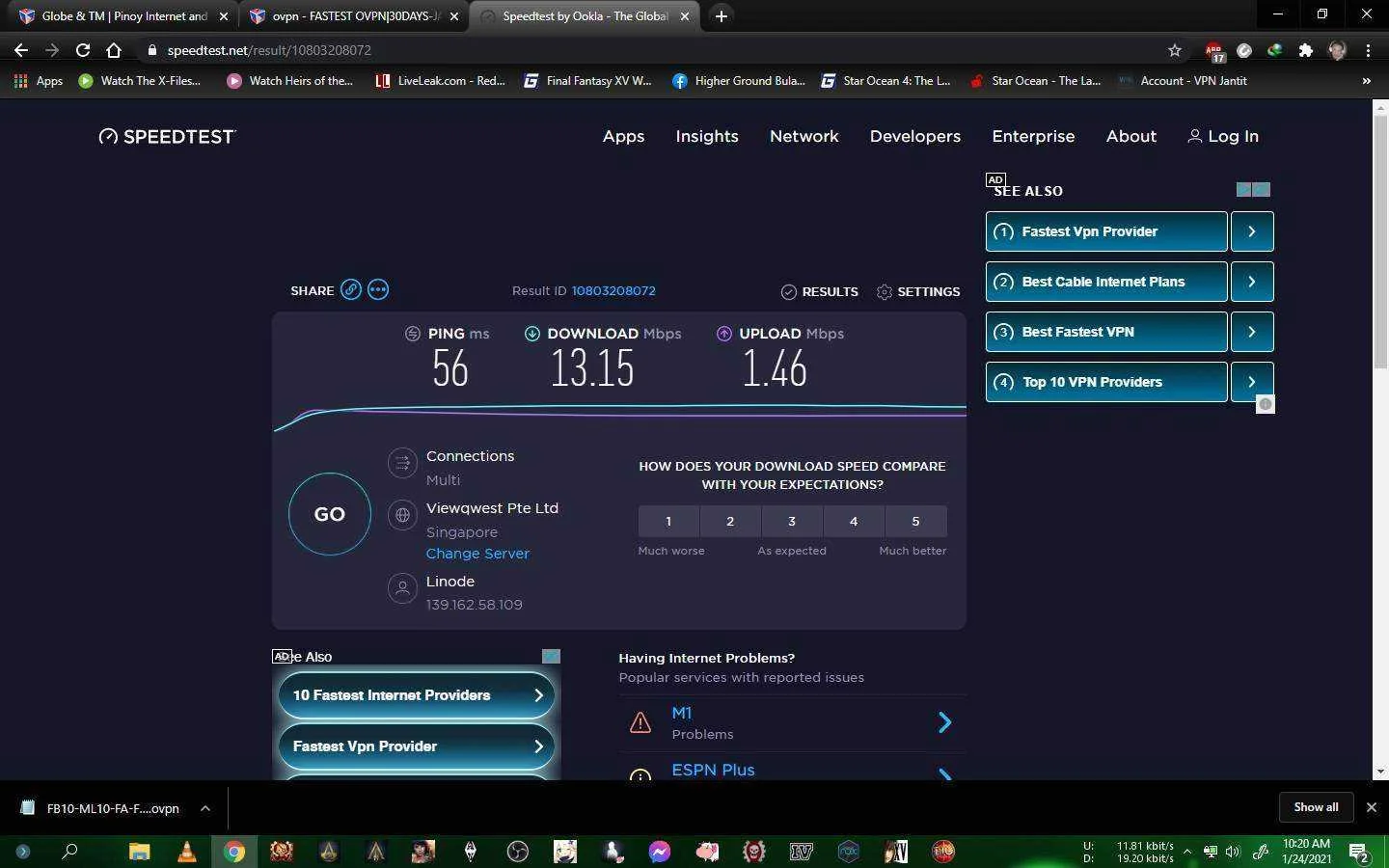
Task: Close the Globe & TM tab
Action: (x=224, y=16)
